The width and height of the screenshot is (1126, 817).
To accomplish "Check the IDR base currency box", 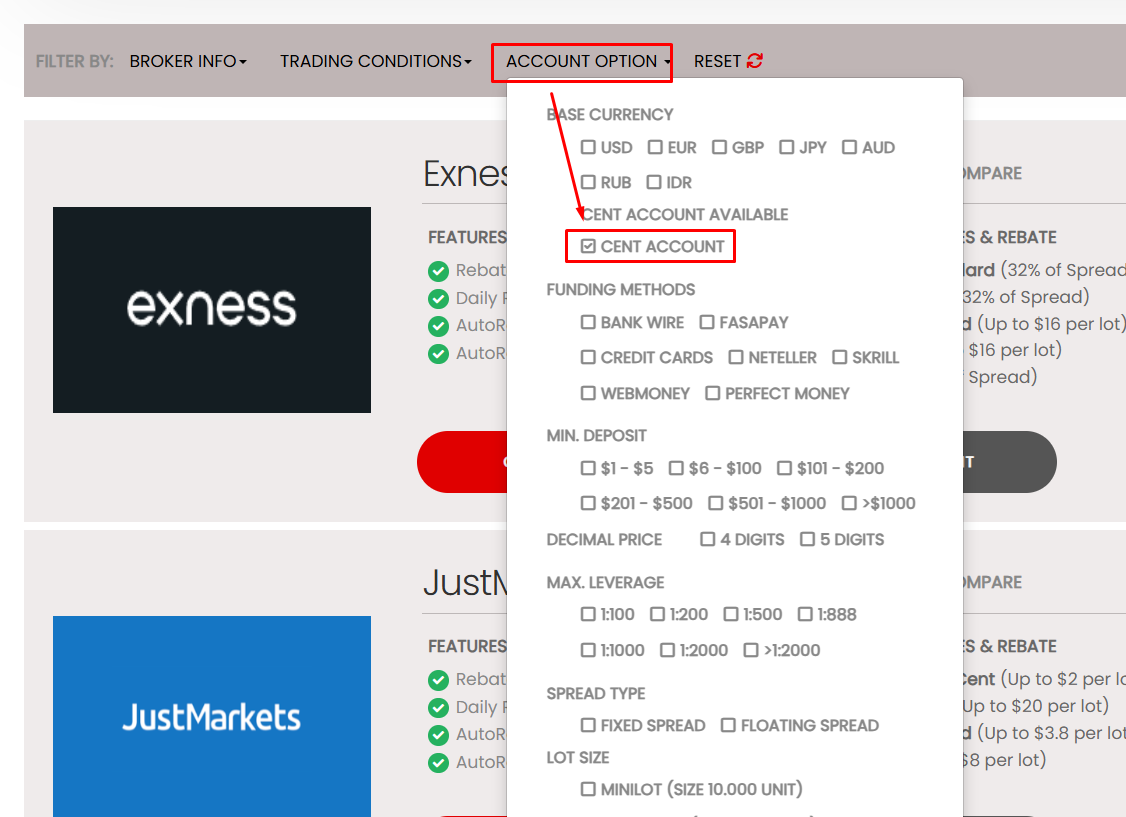I will pyautogui.click(x=653, y=182).
